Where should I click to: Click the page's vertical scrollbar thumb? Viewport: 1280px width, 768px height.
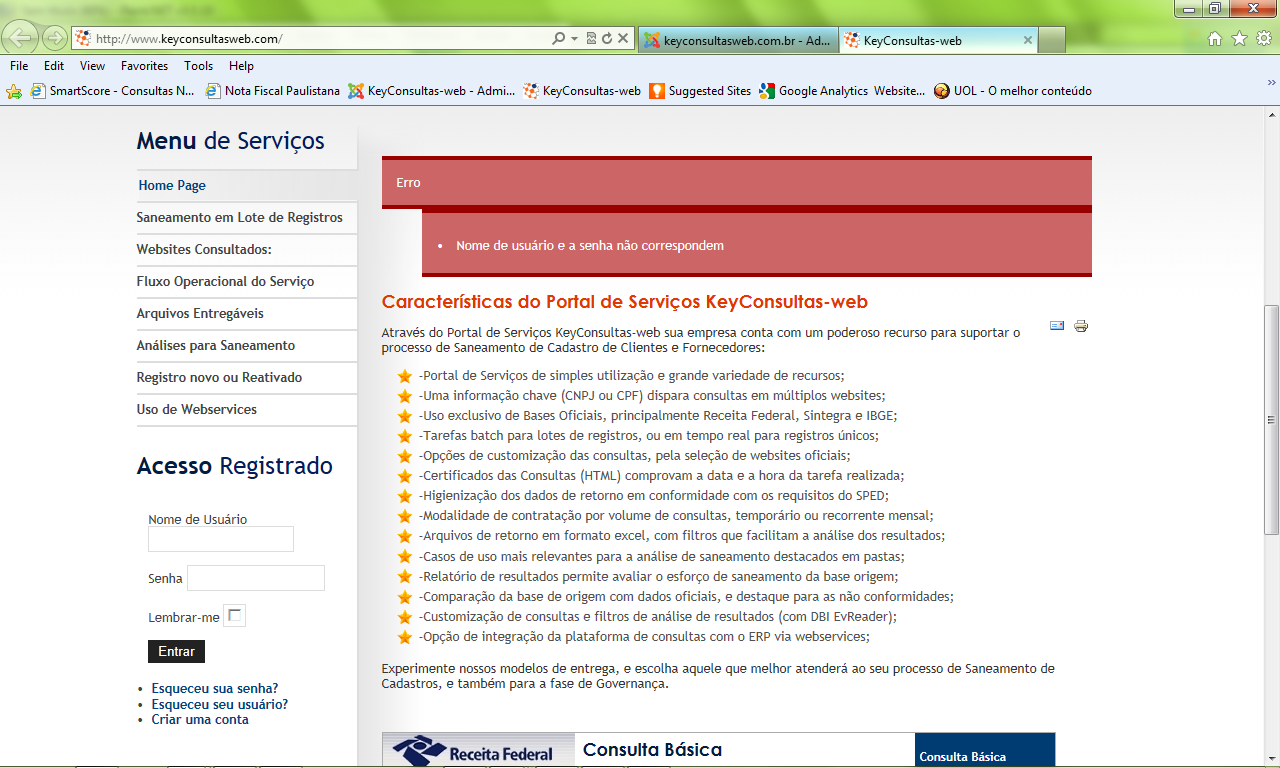click(1272, 420)
